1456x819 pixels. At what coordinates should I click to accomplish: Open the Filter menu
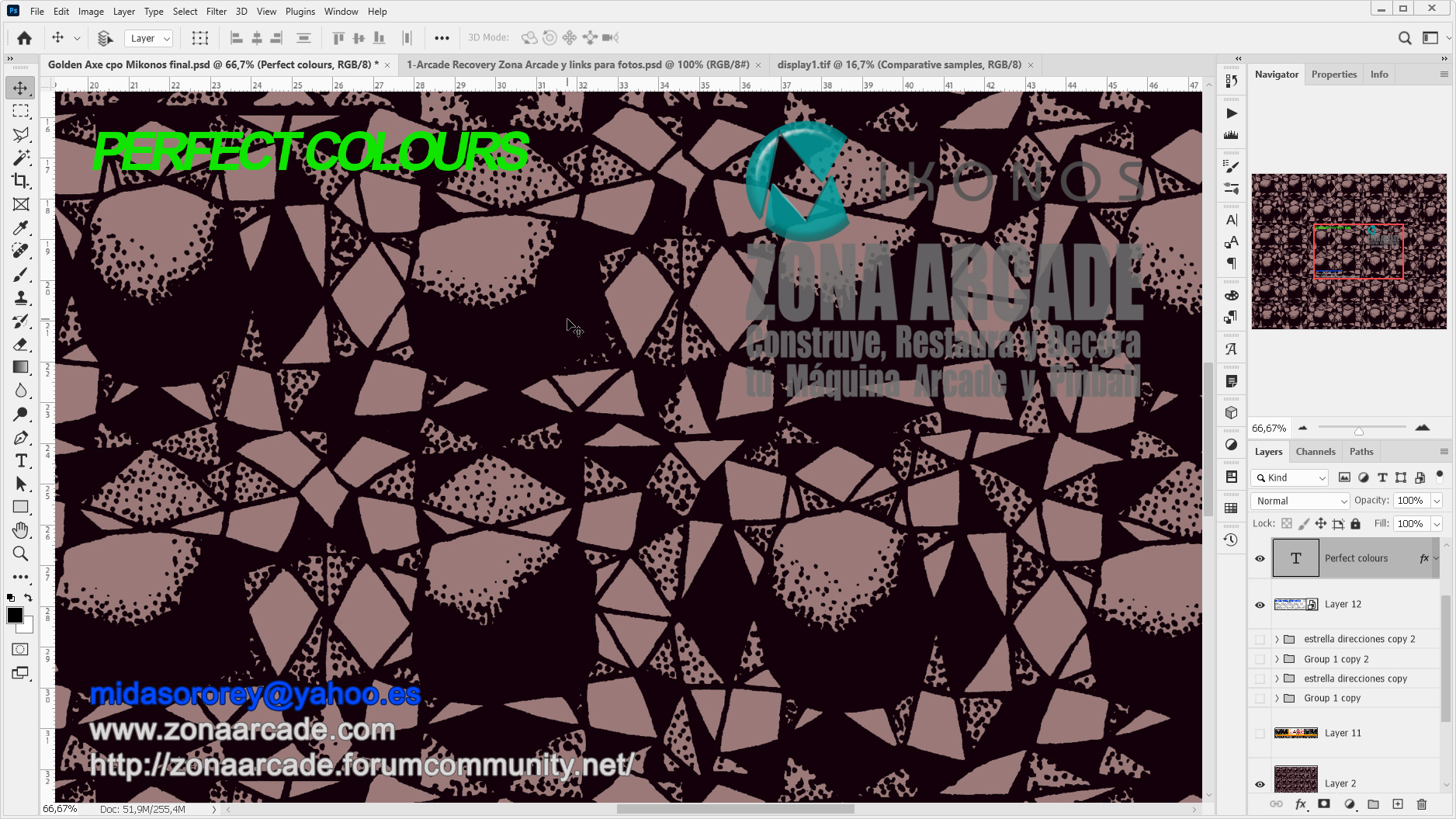216,11
